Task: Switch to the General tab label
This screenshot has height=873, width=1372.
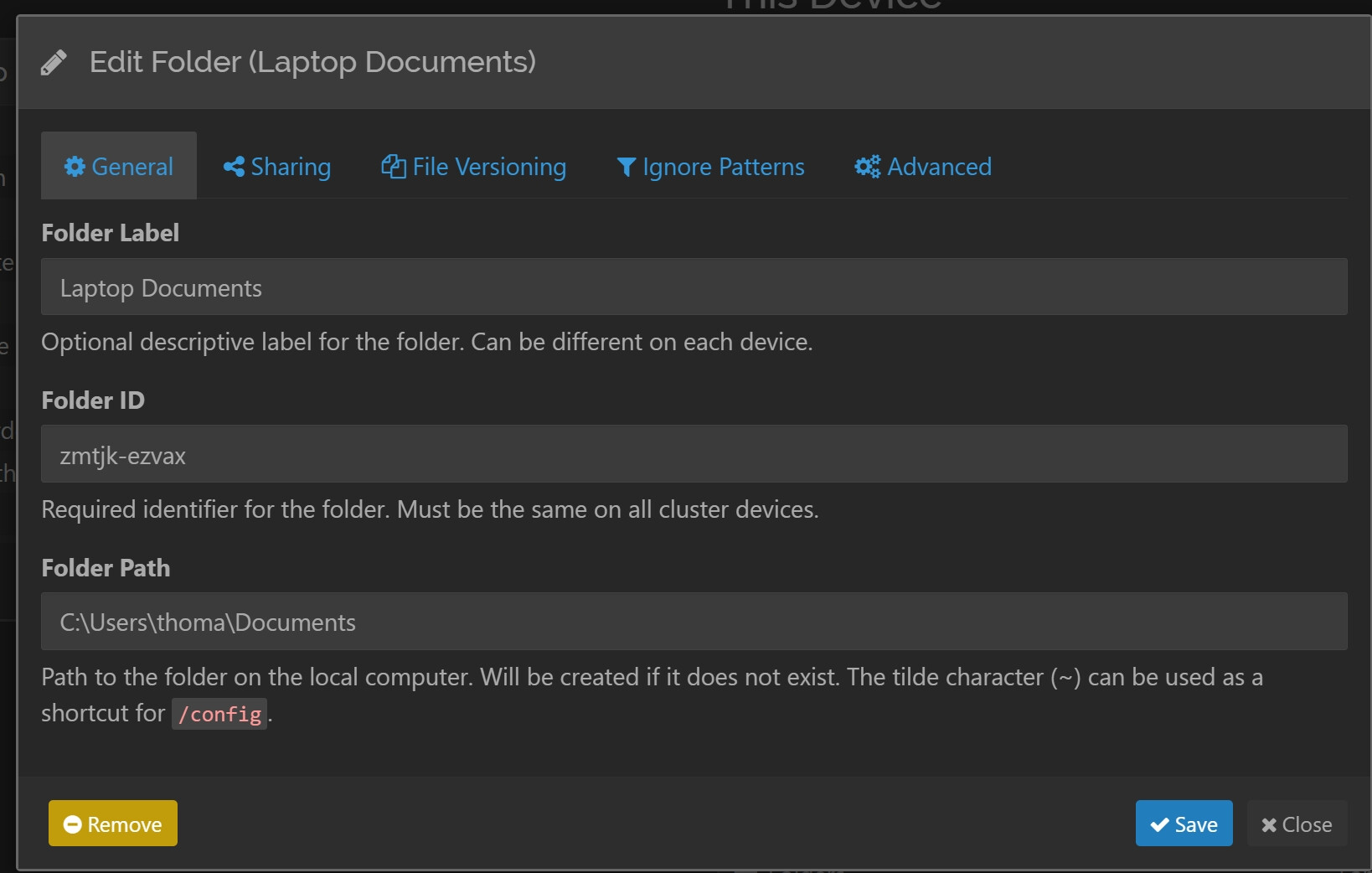Action: (x=132, y=167)
